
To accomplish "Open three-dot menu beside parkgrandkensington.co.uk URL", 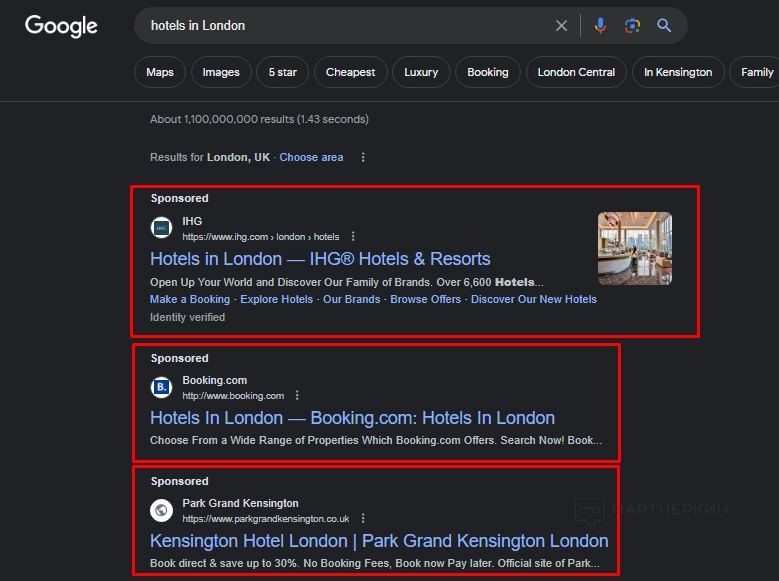I will click(x=363, y=518).
